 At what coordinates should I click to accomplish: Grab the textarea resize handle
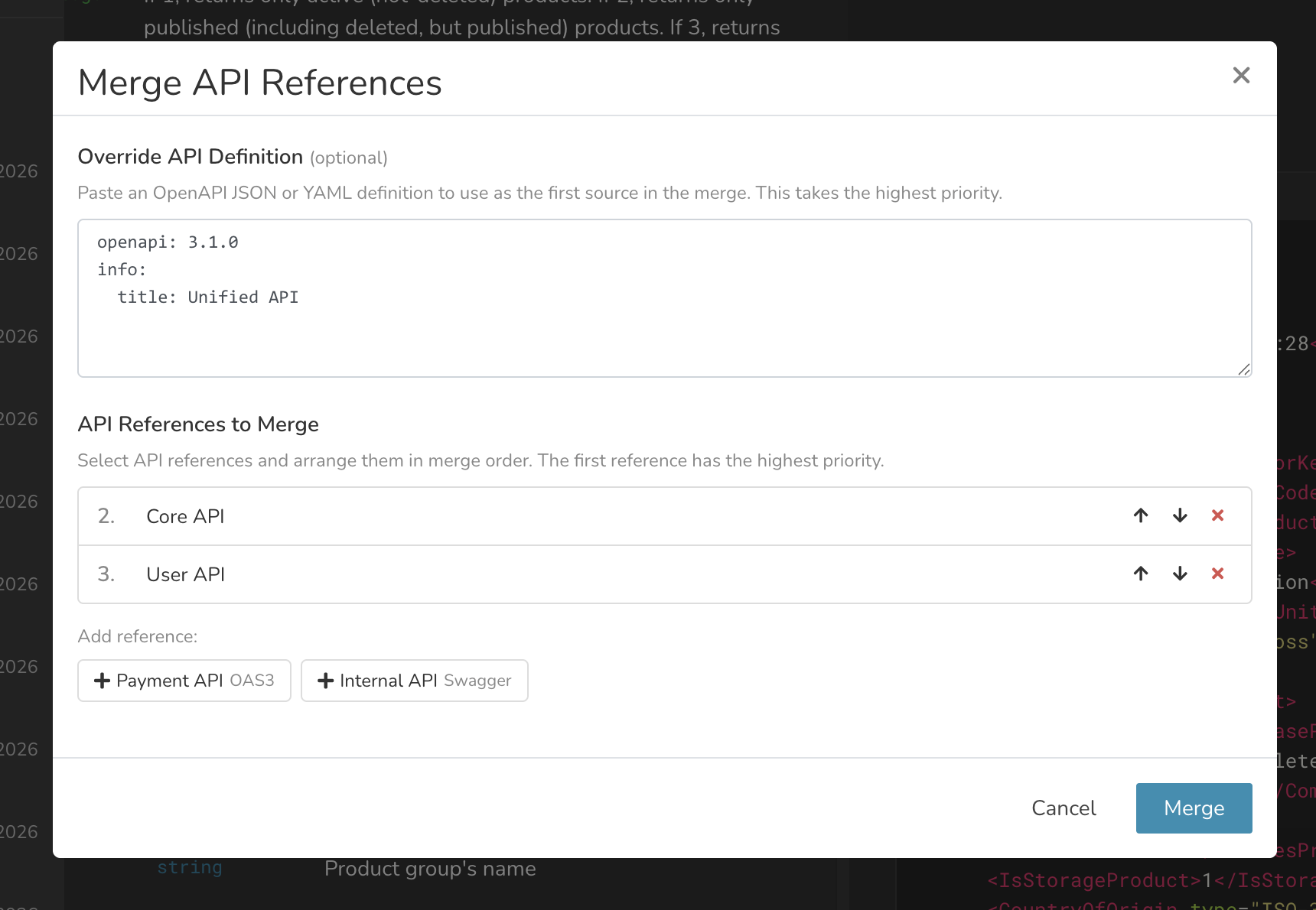point(1244,370)
